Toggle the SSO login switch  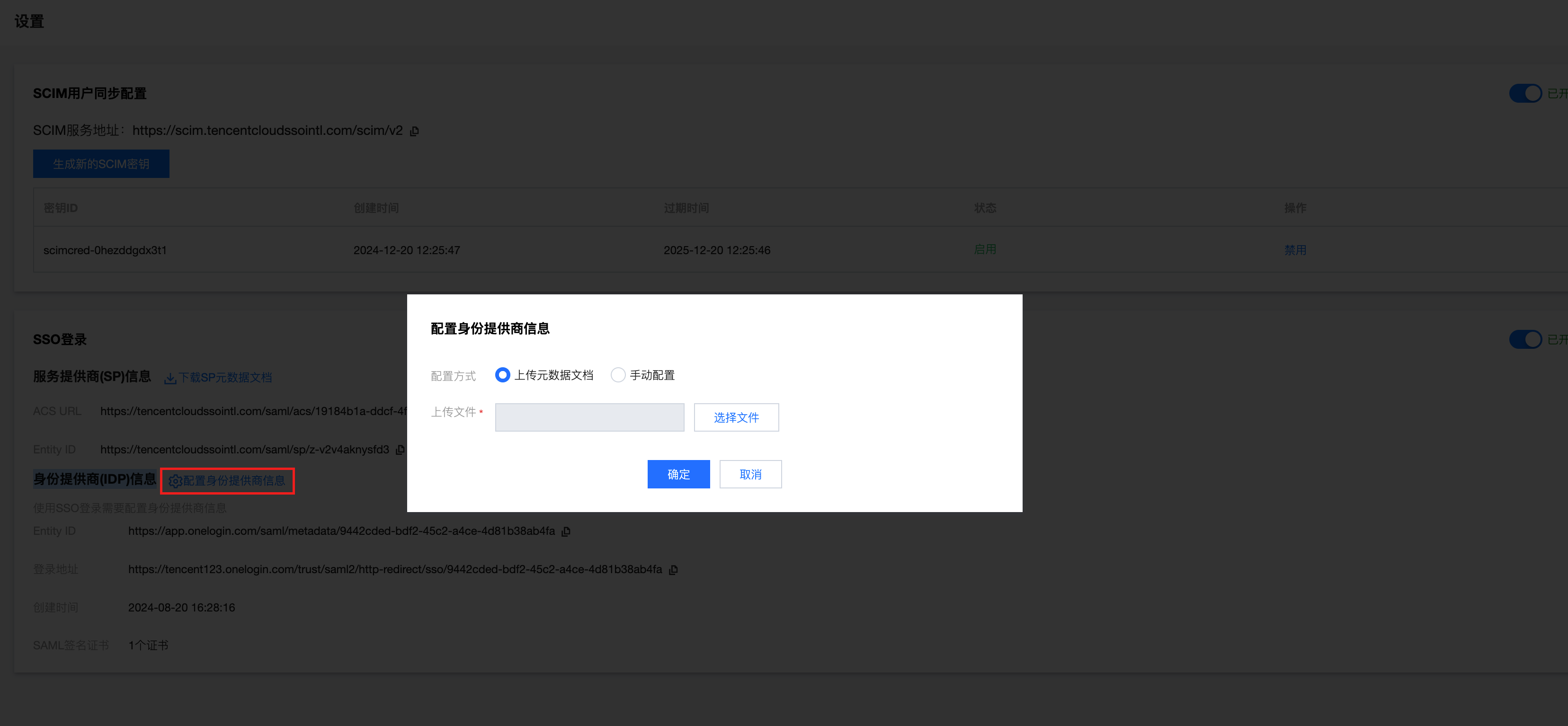[x=1525, y=339]
